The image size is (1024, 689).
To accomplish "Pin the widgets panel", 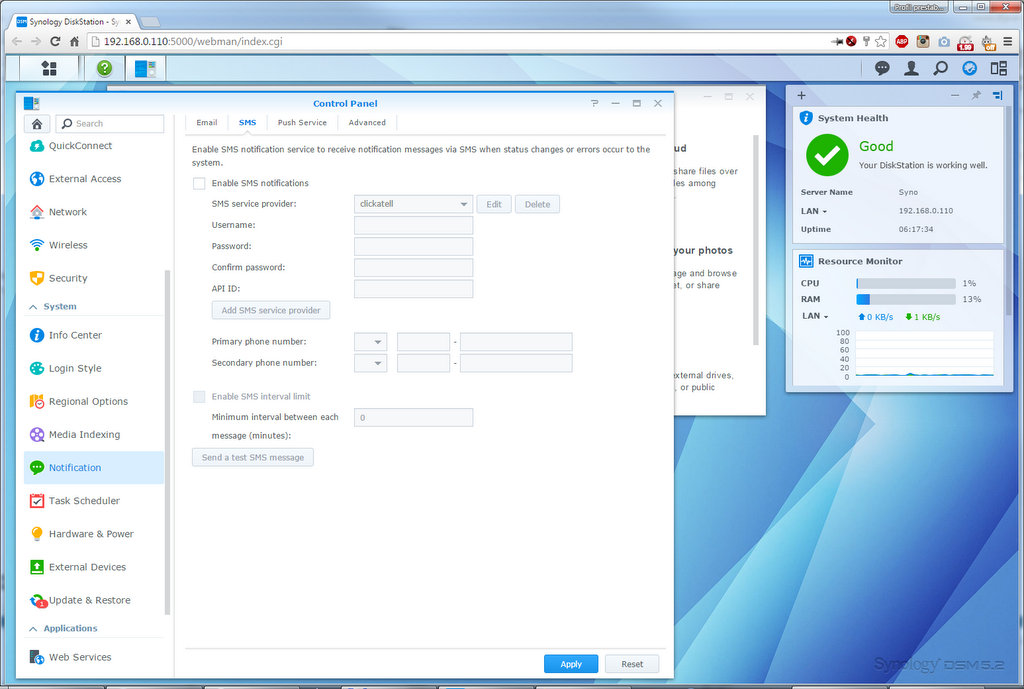I will pyautogui.click(x=976, y=95).
